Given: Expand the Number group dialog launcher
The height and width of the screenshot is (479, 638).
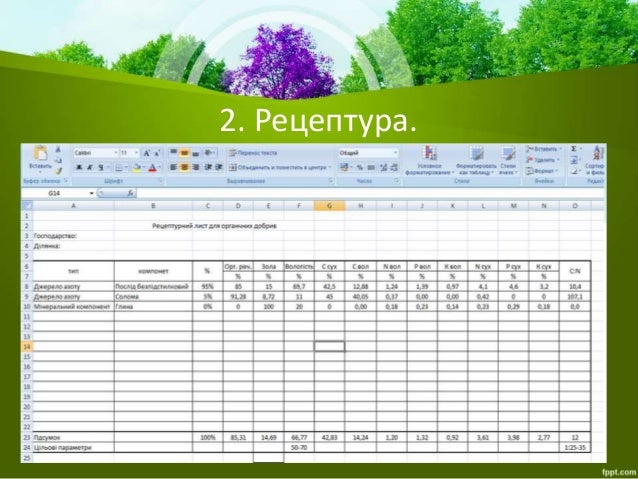Looking at the screenshot, I should 396,181.
